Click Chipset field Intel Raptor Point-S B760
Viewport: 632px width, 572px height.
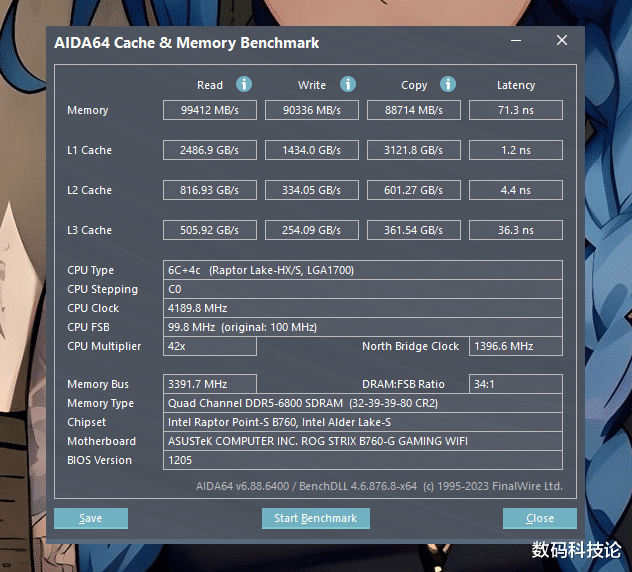[363, 422]
